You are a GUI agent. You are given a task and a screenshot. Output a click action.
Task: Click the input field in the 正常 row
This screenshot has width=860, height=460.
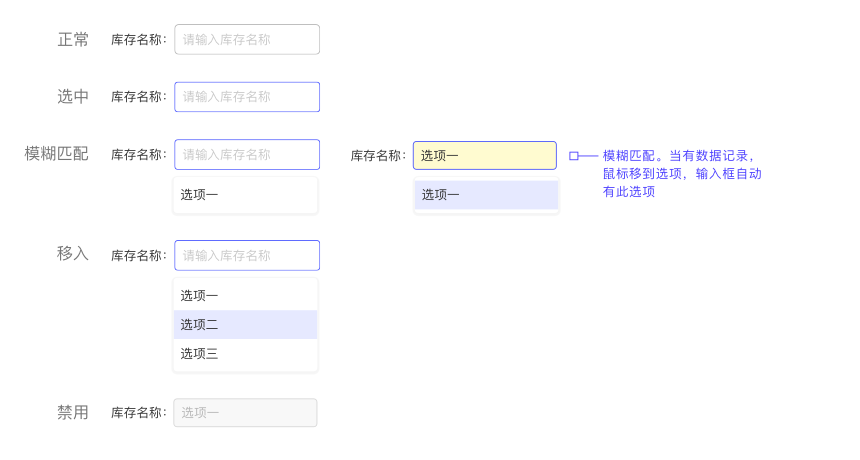point(247,40)
